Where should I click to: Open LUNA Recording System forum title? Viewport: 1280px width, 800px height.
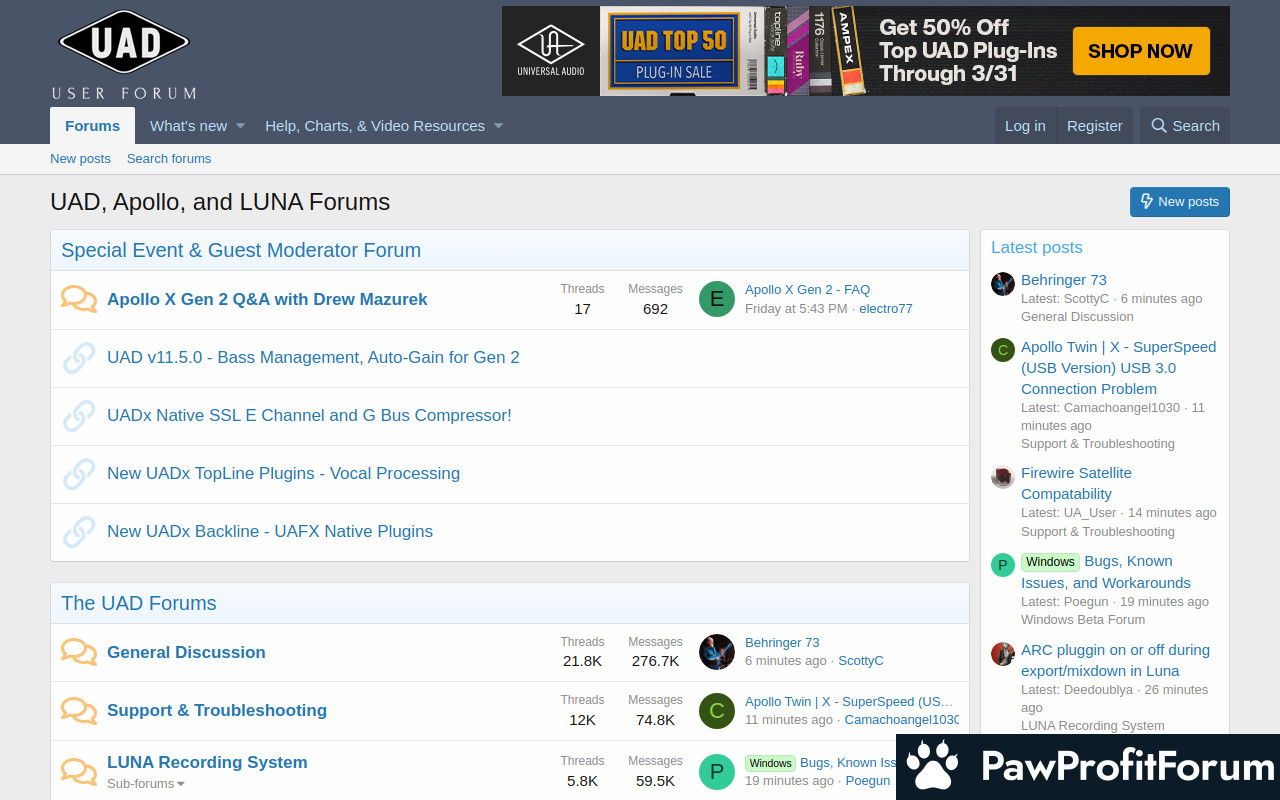(207, 762)
